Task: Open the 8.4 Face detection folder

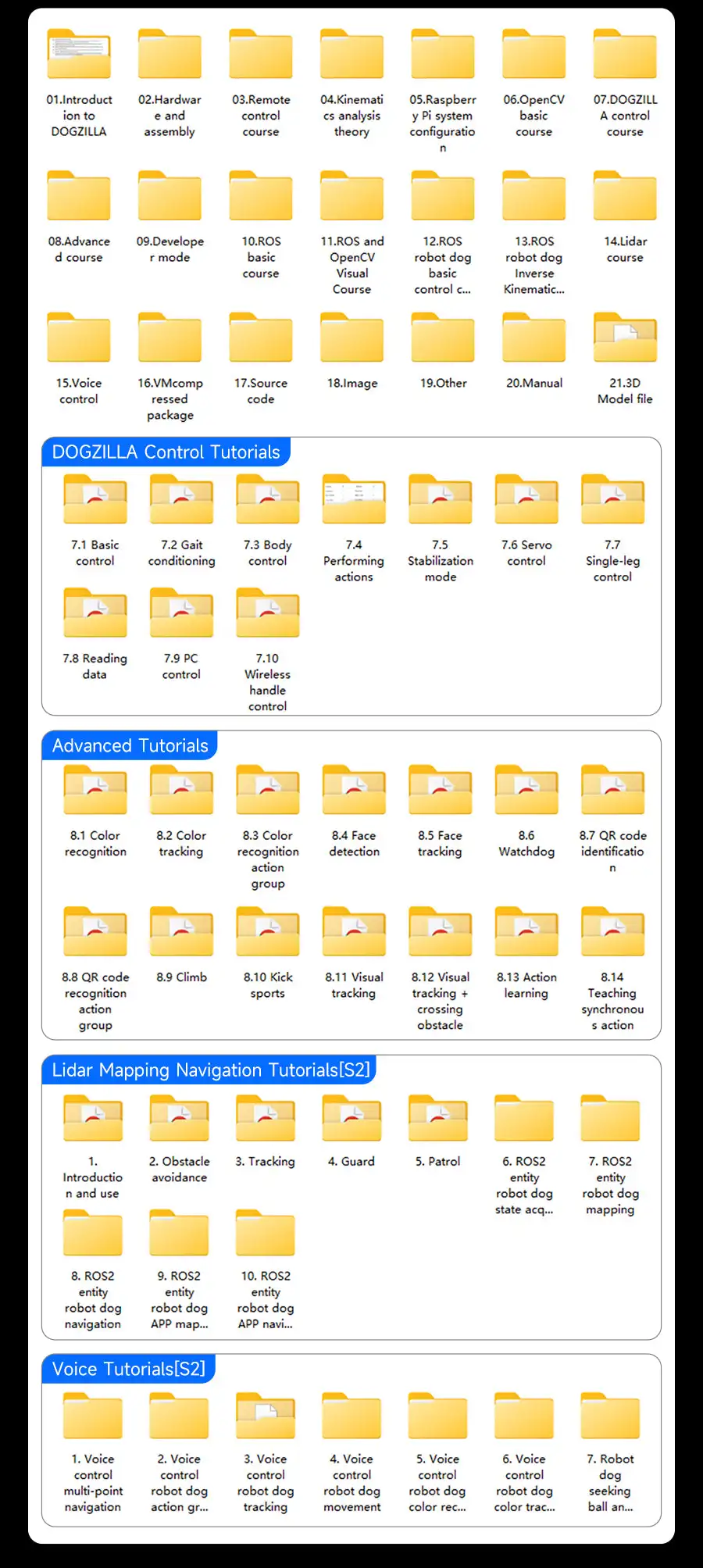Action: 354,790
